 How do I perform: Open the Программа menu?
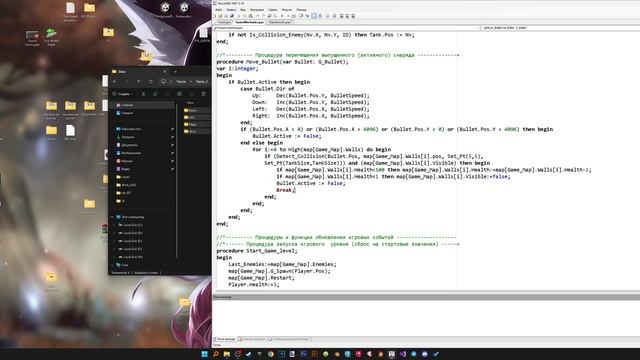click(x=257, y=10)
